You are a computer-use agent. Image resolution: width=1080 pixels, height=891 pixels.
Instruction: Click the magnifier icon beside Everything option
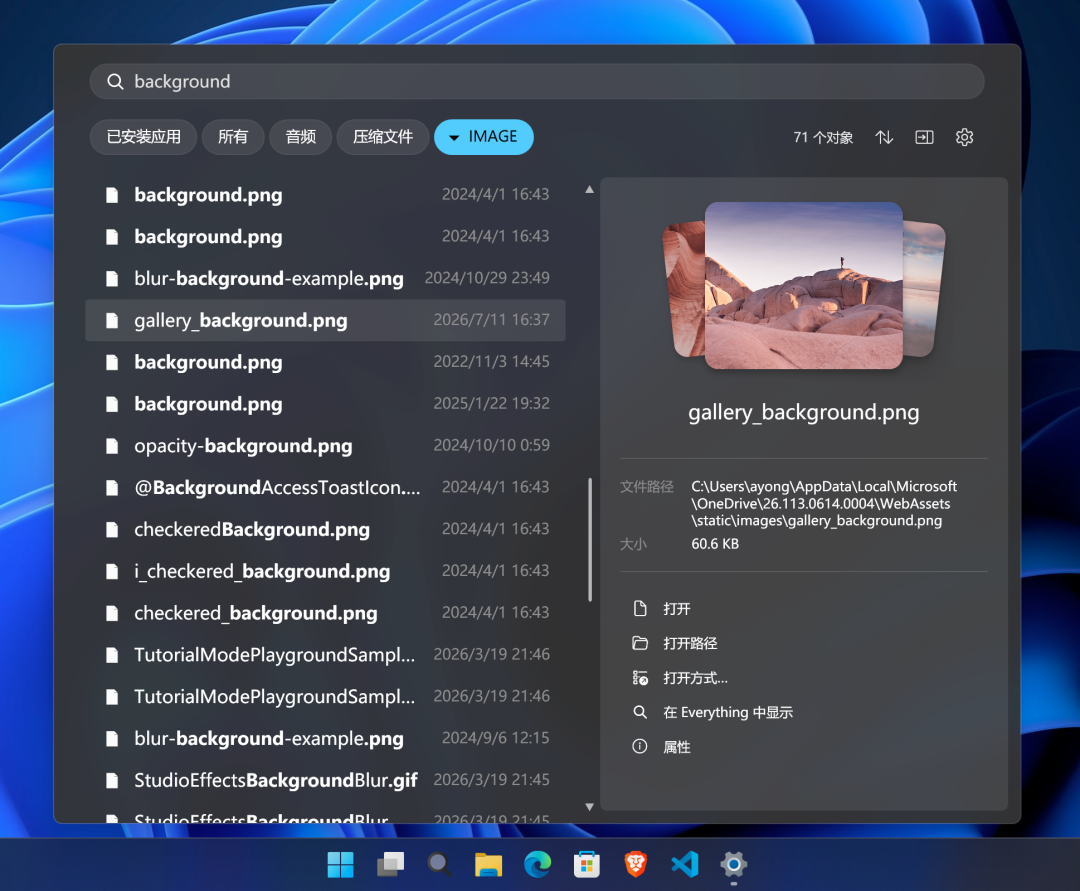point(640,712)
